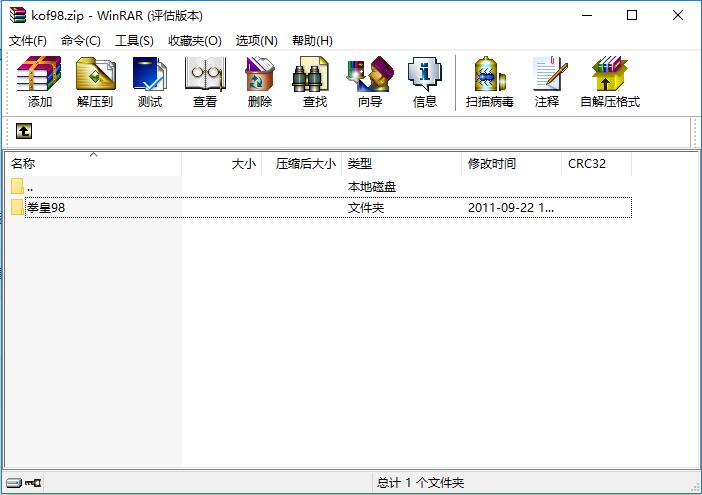Close the WinRAR window
Image resolution: width=702 pixels, height=495 pixels.
[x=678, y=15]
